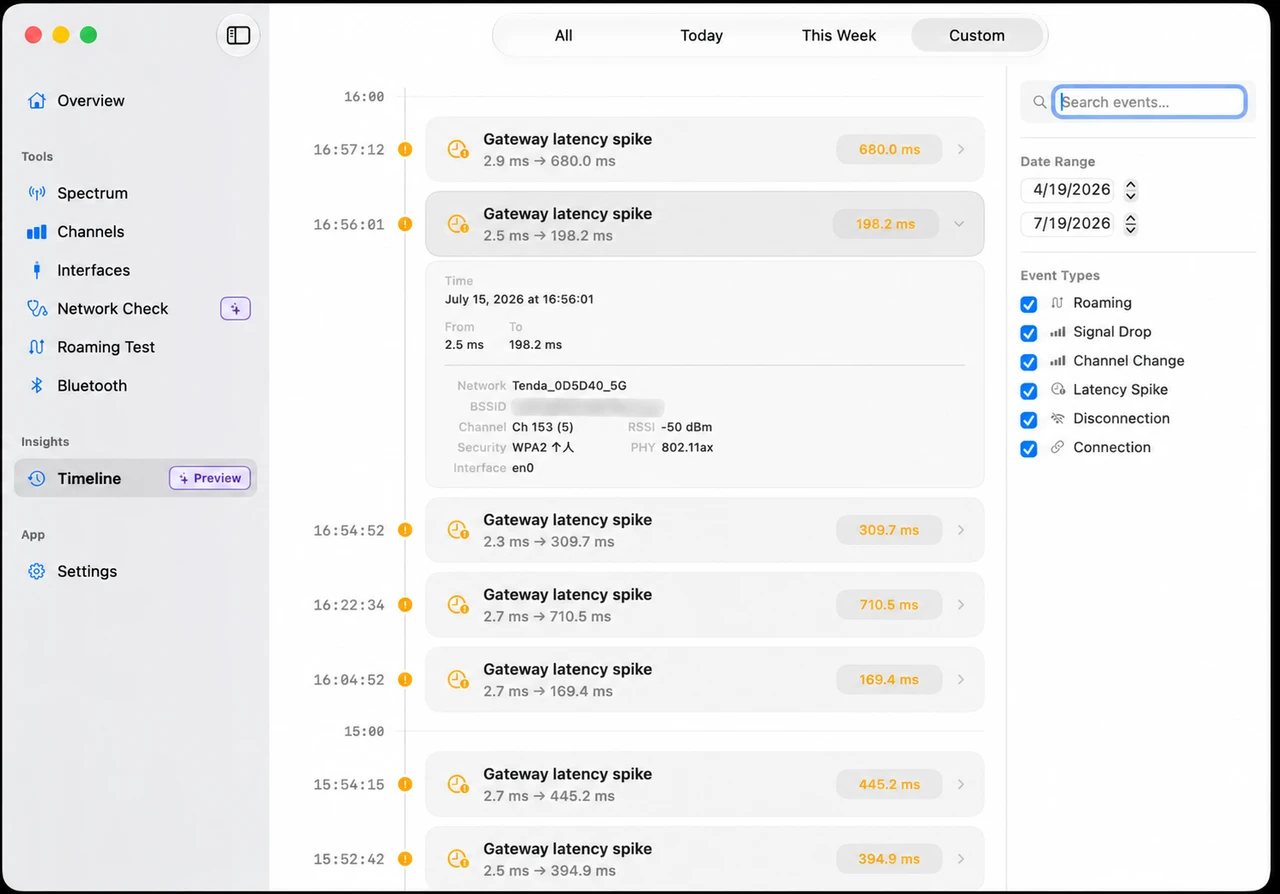Click the Signal Drop bars icon

[1058, 332]
